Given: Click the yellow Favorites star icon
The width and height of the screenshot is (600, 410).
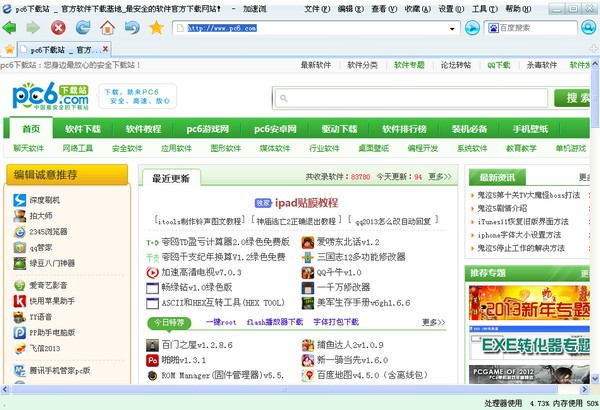Looking at the screenshot, I should [x=156, y=27].
